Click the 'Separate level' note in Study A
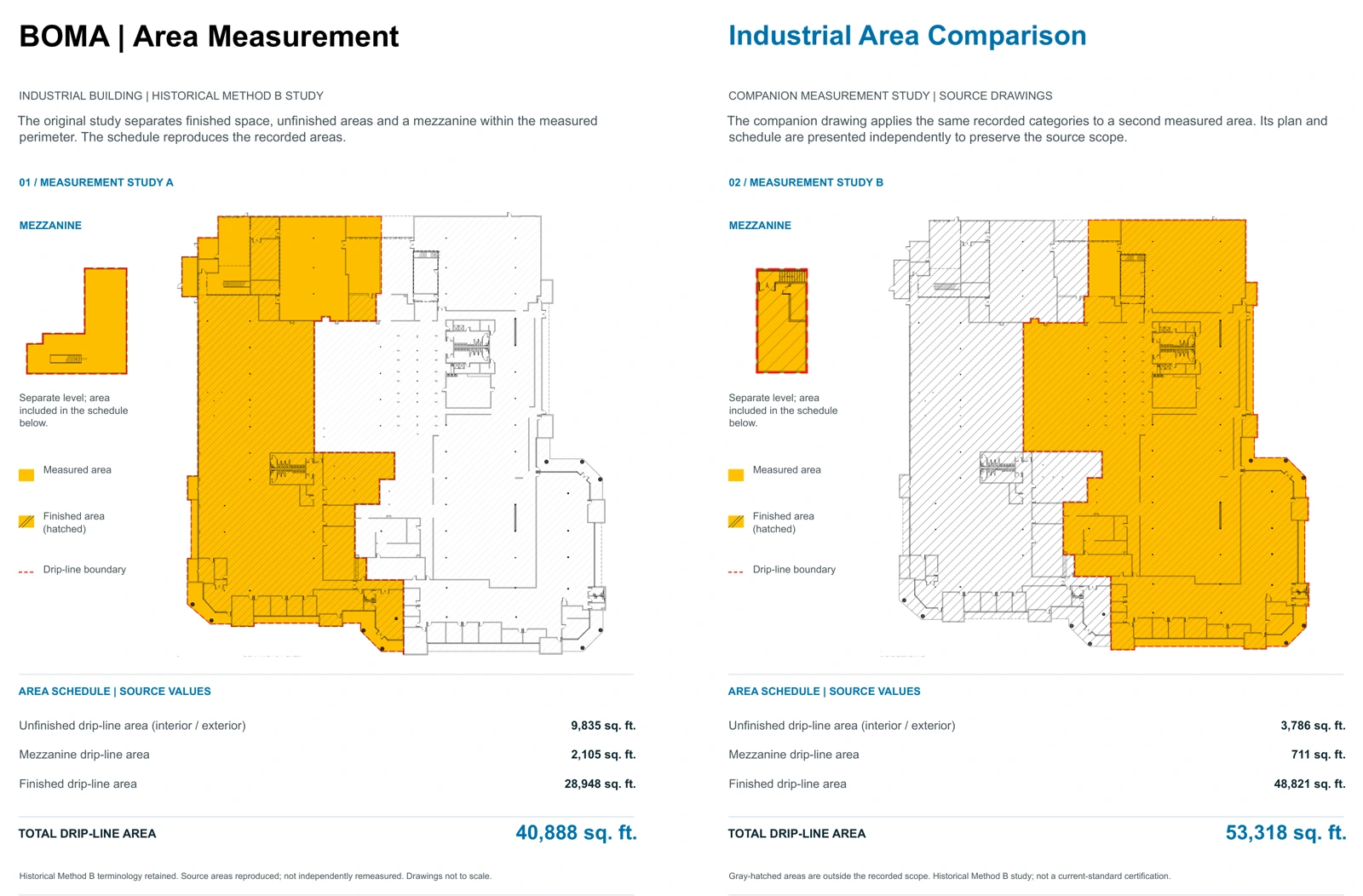The height and width of the screenshot is (896, 1363). 73,411
